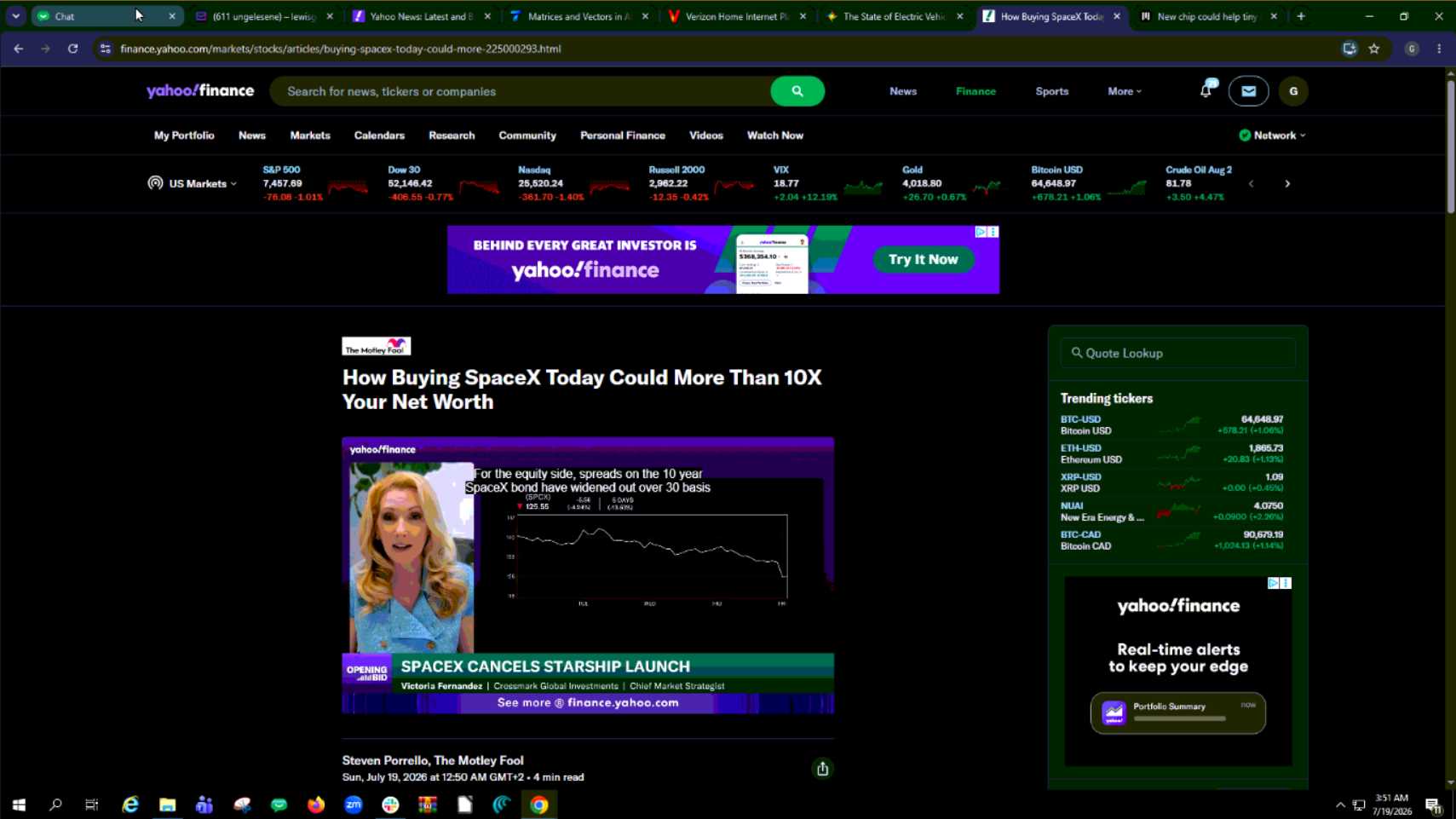1456x819 pixels.
Task: Open the Windows Start menu
Action: coord(19,805)
